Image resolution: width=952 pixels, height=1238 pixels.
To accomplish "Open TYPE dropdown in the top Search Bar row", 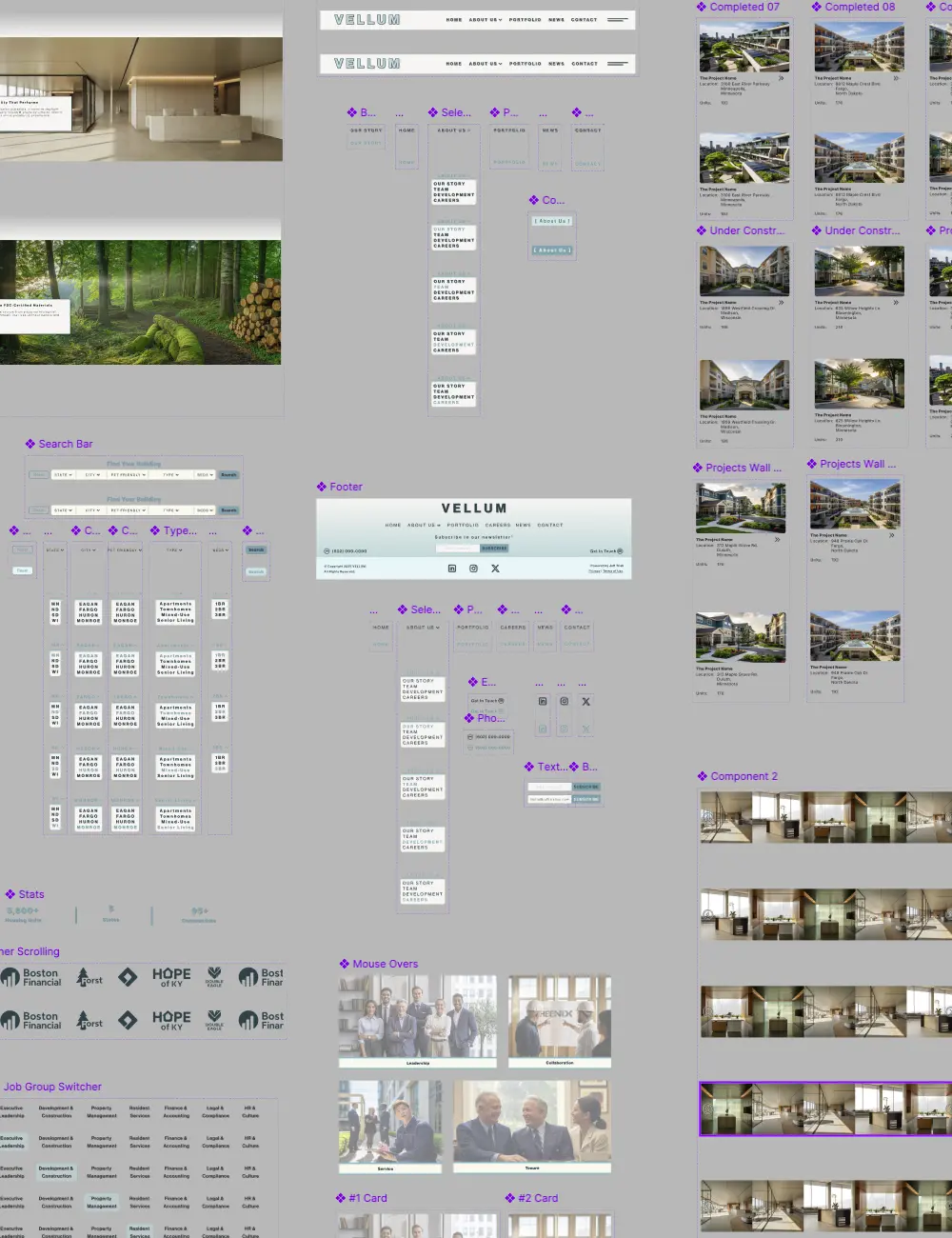I will pos(170,474).
